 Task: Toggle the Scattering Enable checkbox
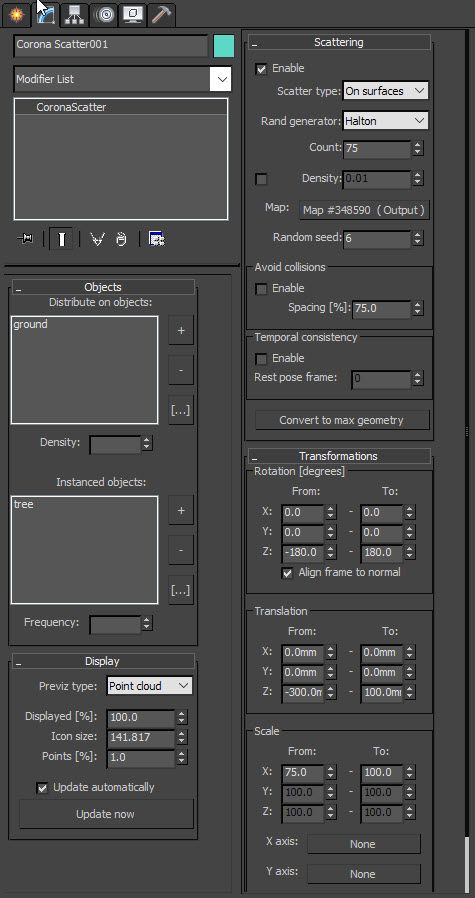pos(261,69)
